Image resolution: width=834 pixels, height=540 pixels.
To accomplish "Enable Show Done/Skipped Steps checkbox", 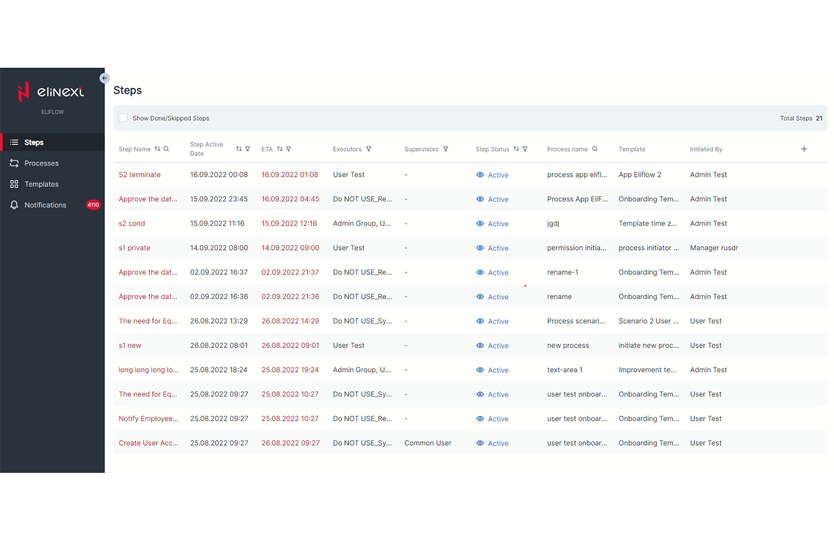I will click(124, 118).
